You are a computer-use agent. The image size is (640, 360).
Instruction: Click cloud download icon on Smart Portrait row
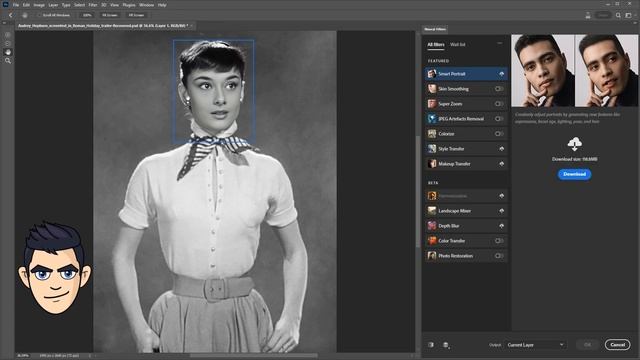pos(501,74)
